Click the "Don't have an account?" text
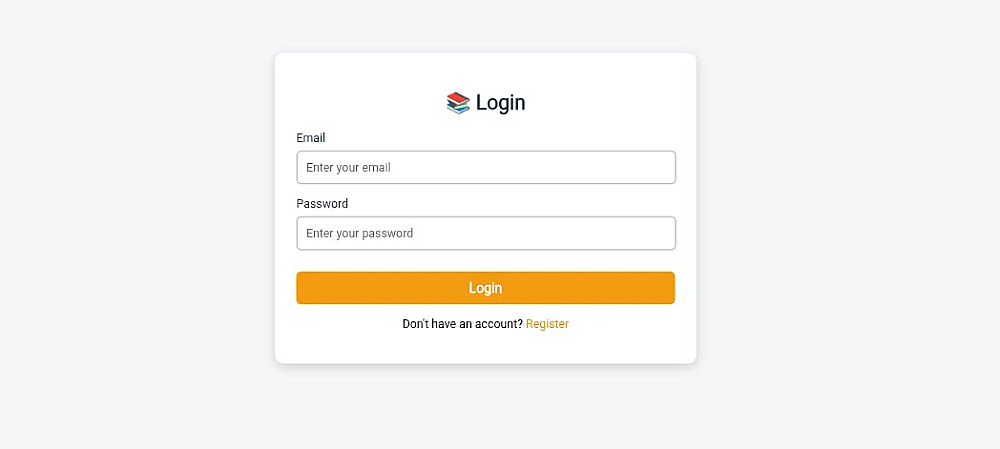Viewport: 1000px width, 449px height. coord(462,324)
